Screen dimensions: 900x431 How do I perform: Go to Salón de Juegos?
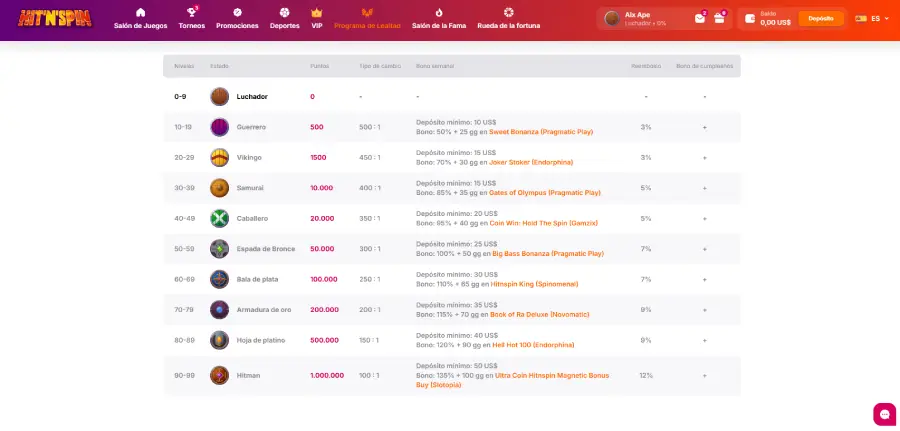(x=140, y=18)
